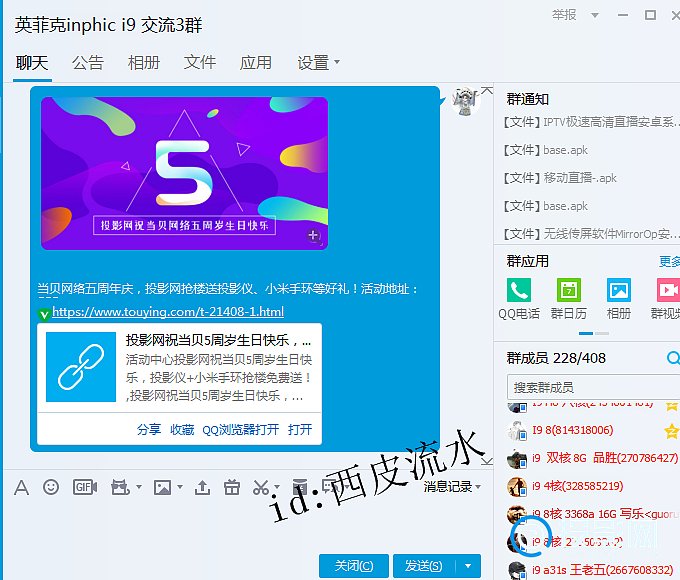Viewport: 680px width, 580px height.
Task: Click the 搜索群成员 search field
Action: click(590, 387)
